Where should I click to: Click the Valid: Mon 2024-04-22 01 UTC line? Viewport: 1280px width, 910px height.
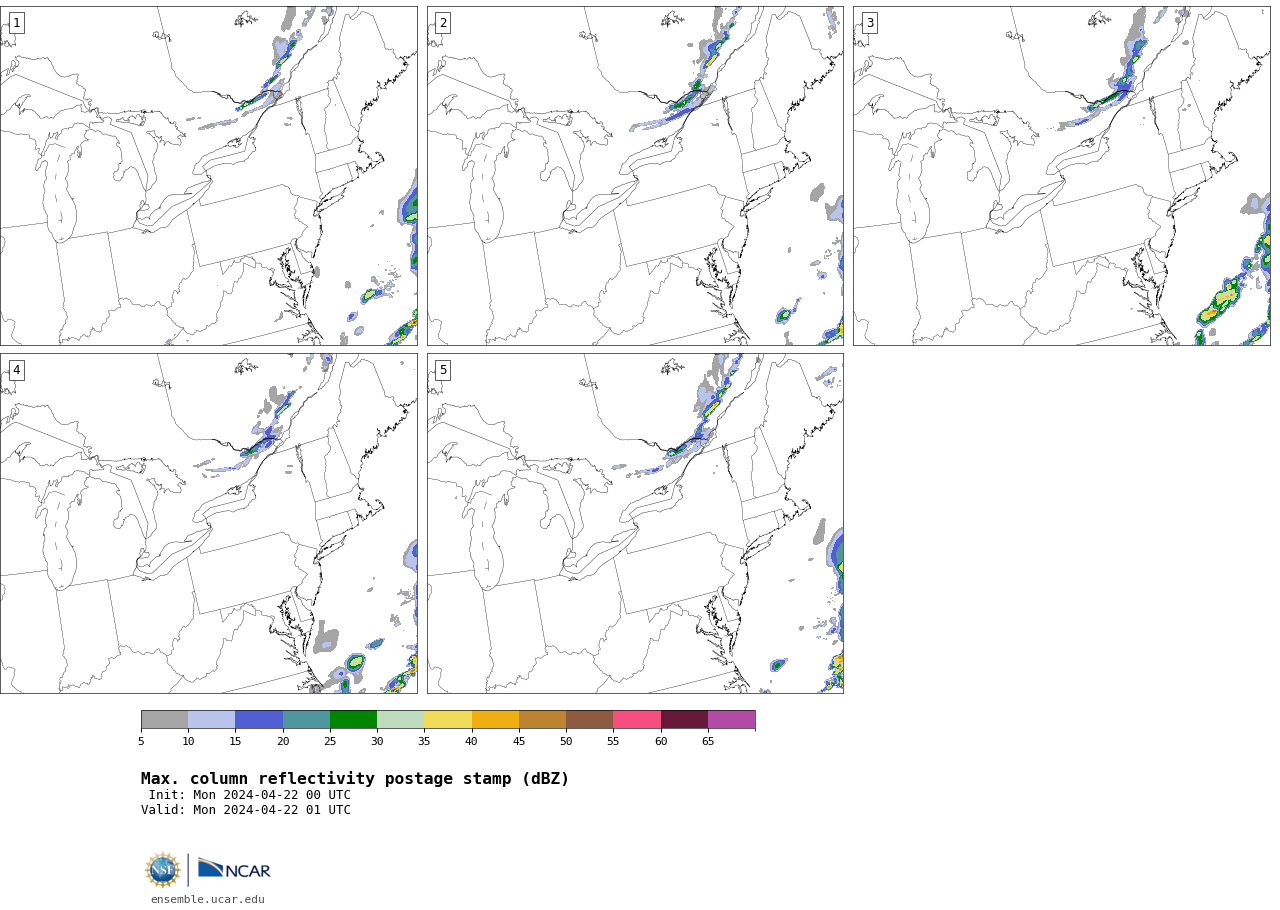click(x=246, y=810)
